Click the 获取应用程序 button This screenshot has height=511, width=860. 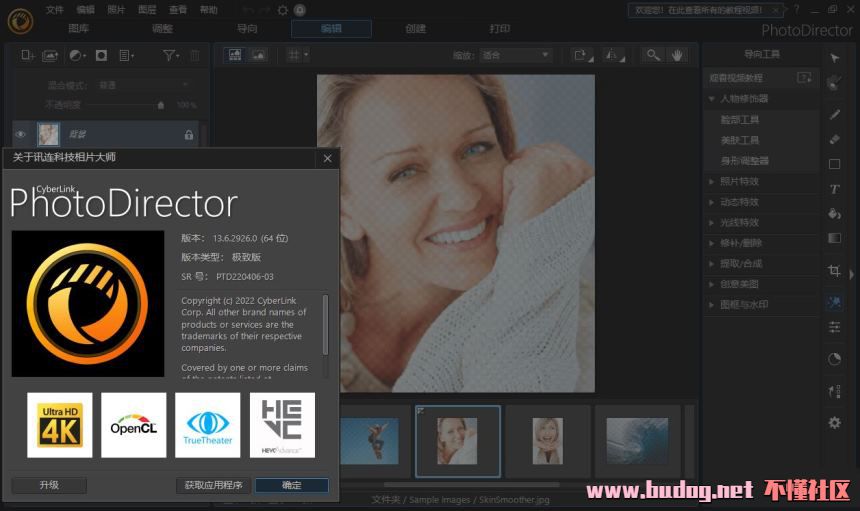point(213,485)
